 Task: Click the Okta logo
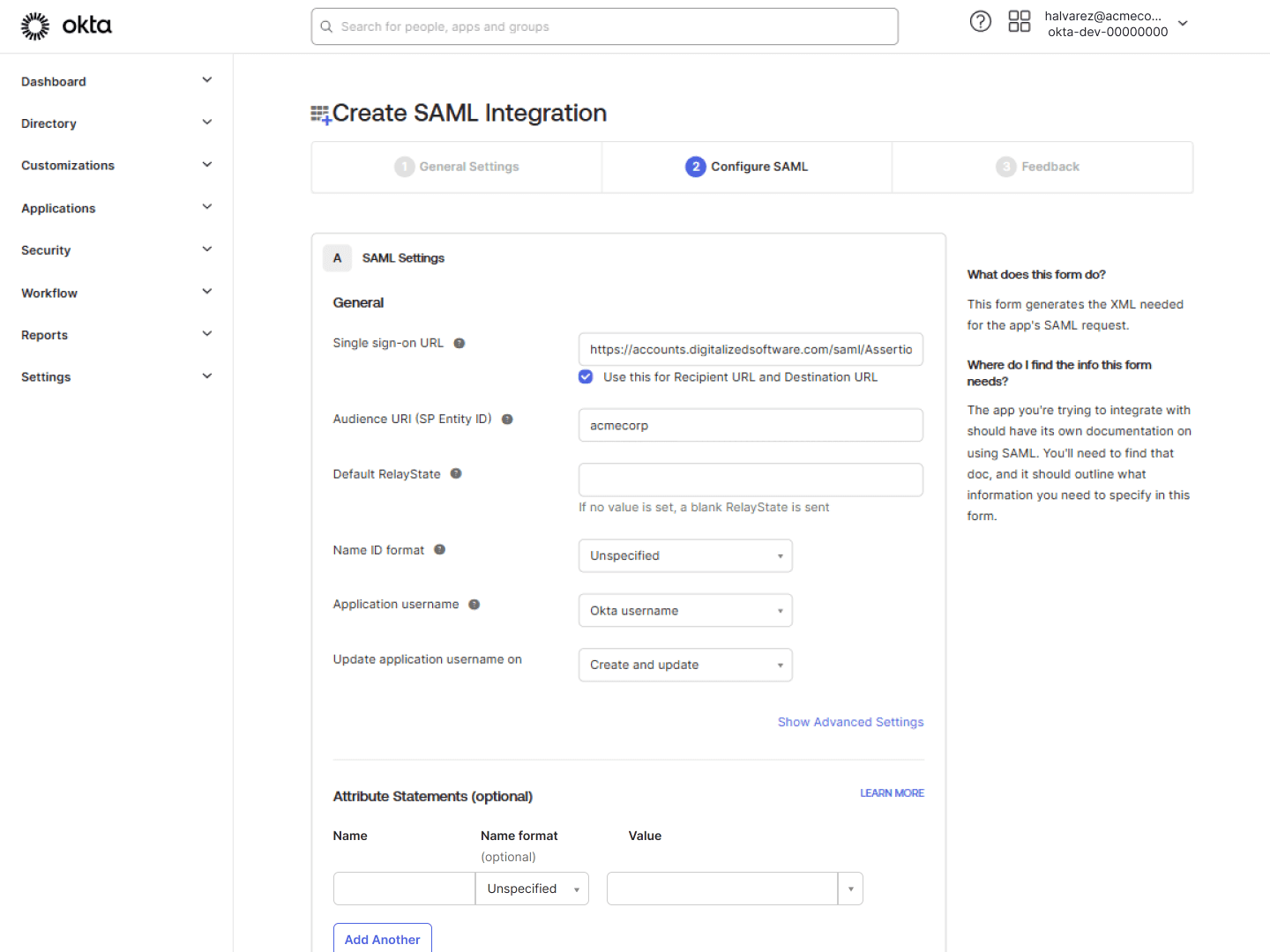(66, 26)
